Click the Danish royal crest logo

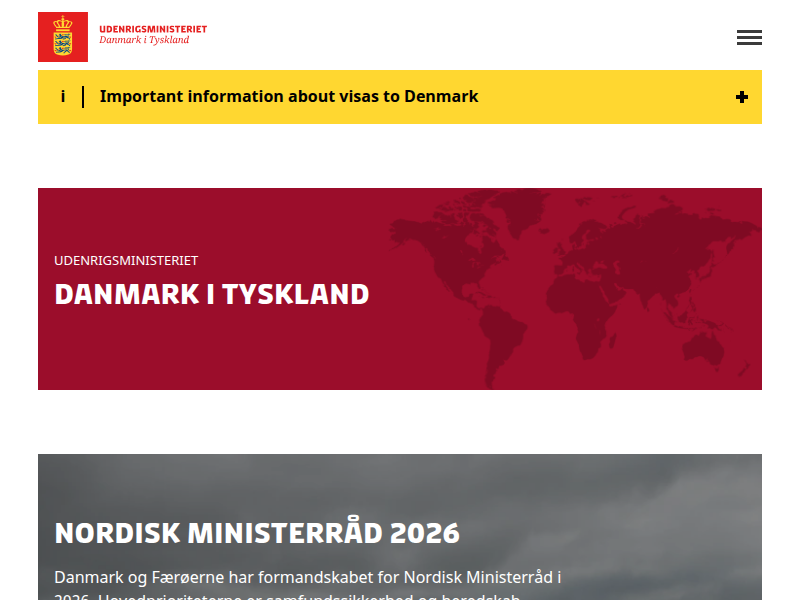pos(63,37)
